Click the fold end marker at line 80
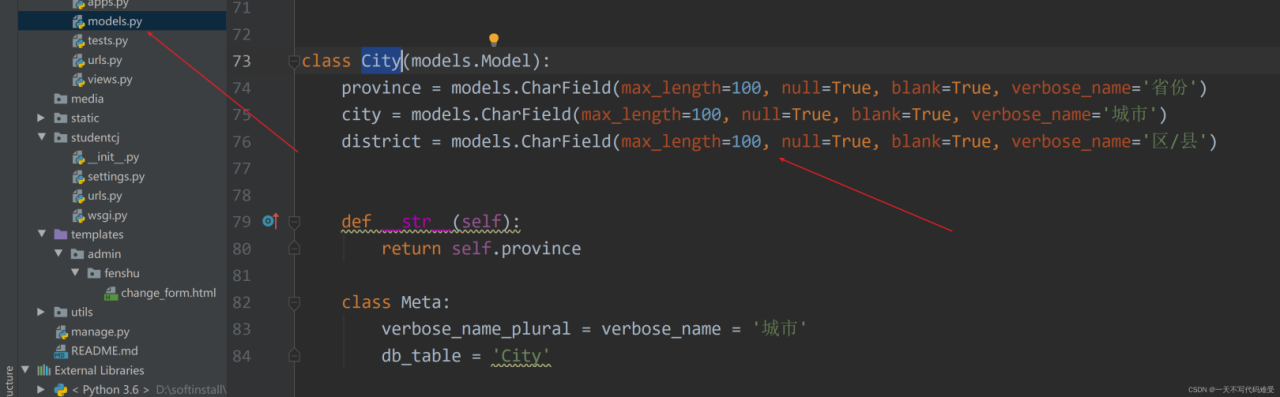 [x=294, y=248]
